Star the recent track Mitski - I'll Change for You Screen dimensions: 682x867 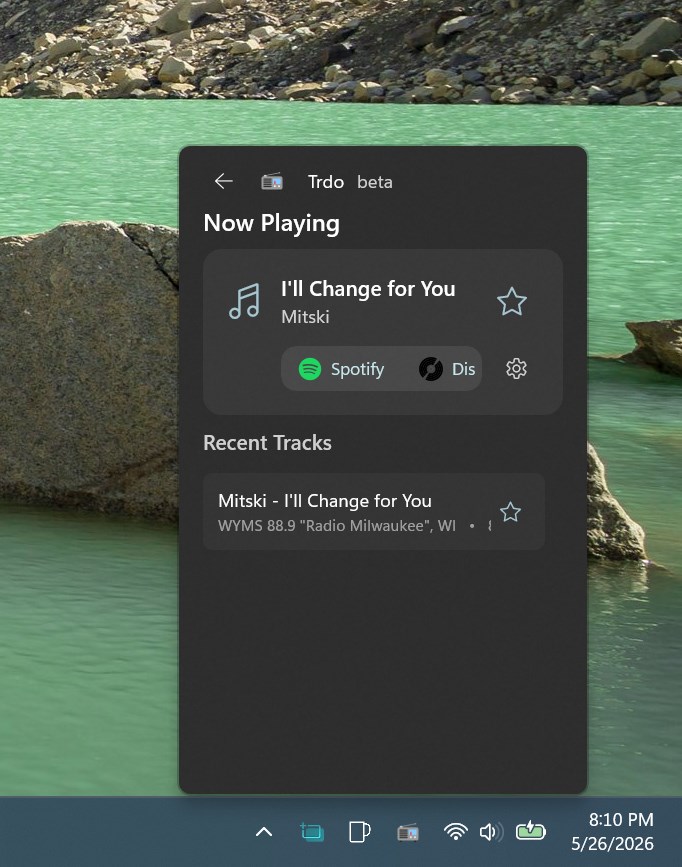click(510, 512)
